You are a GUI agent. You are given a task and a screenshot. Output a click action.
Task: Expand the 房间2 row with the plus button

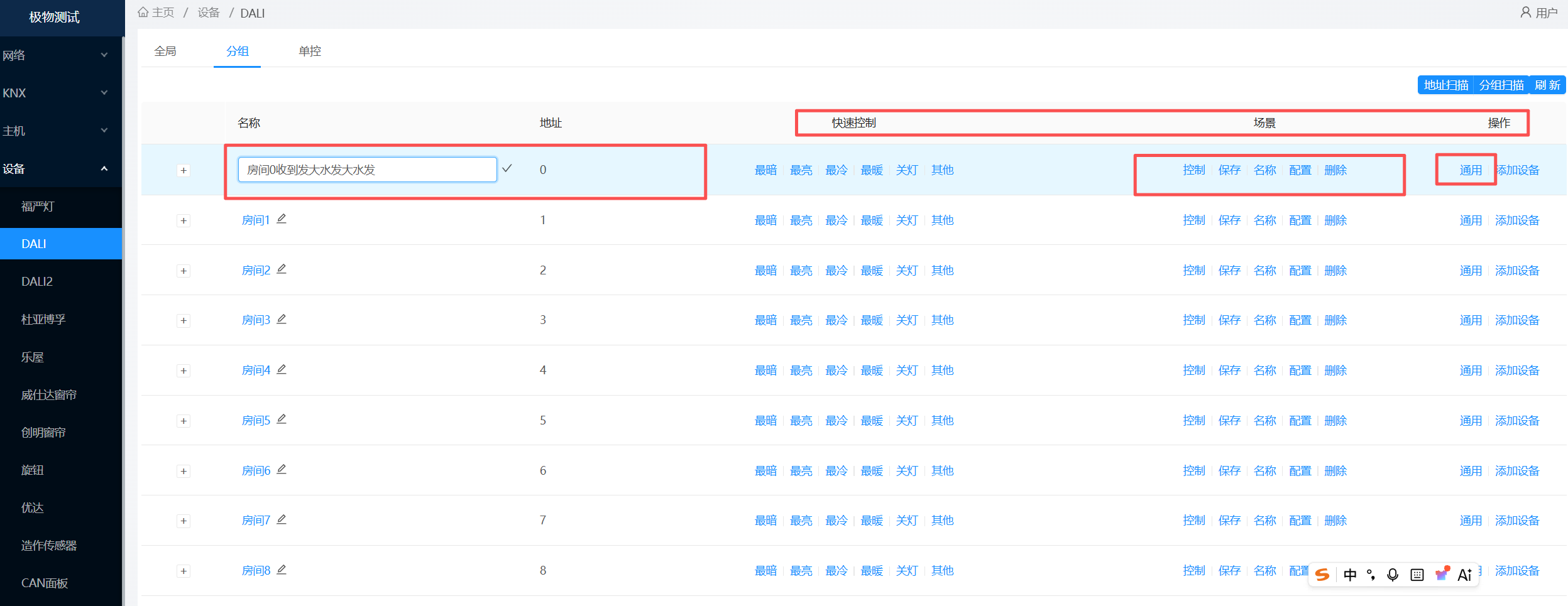coord(184,271)
